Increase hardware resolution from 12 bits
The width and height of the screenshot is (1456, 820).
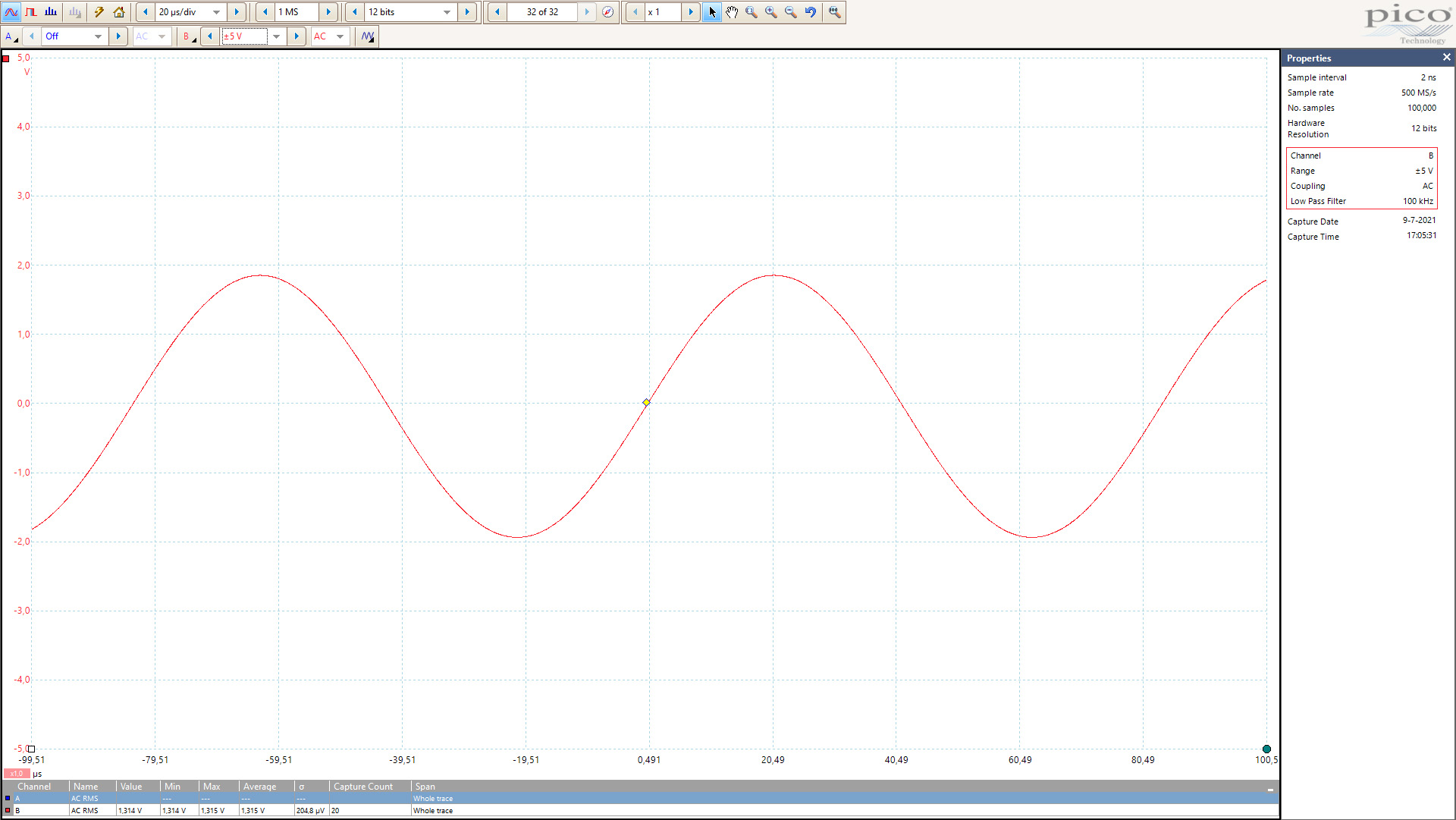[467, 12]
